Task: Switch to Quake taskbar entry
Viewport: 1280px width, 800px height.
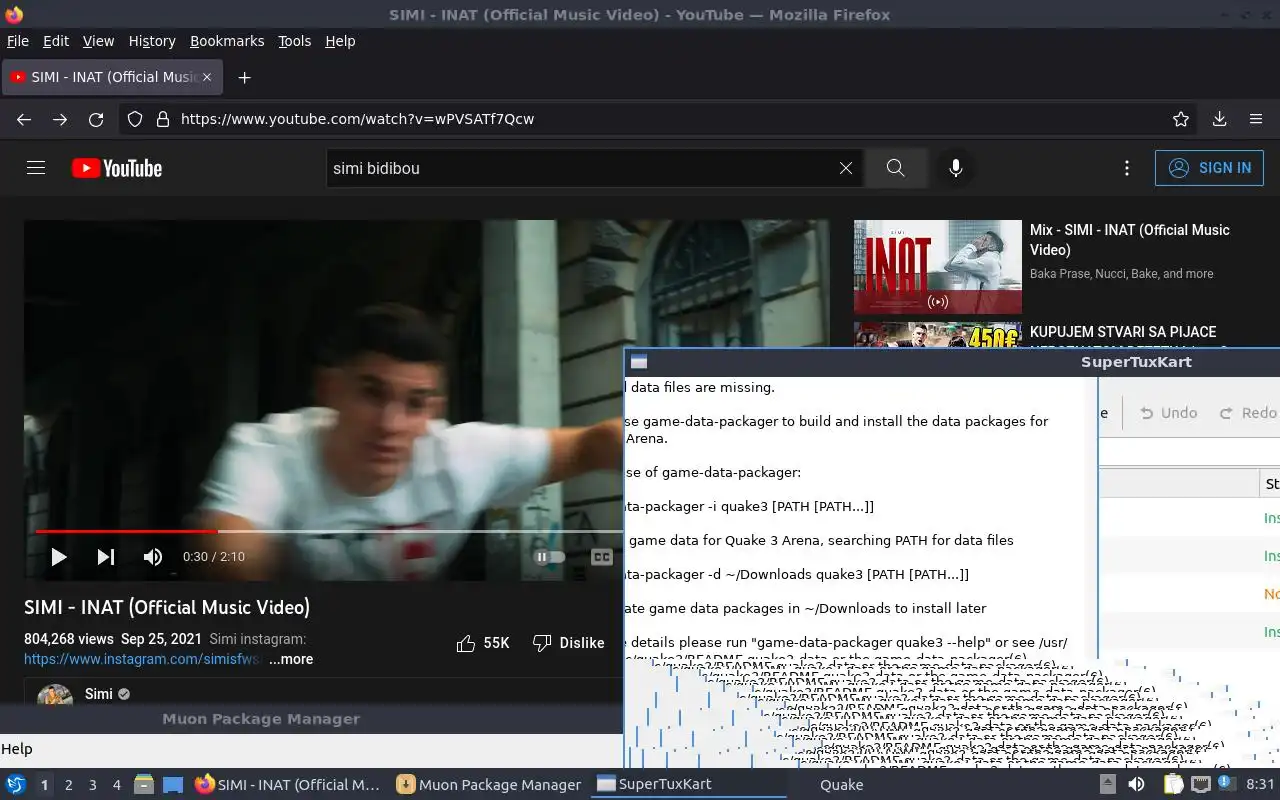Action: 841,785
